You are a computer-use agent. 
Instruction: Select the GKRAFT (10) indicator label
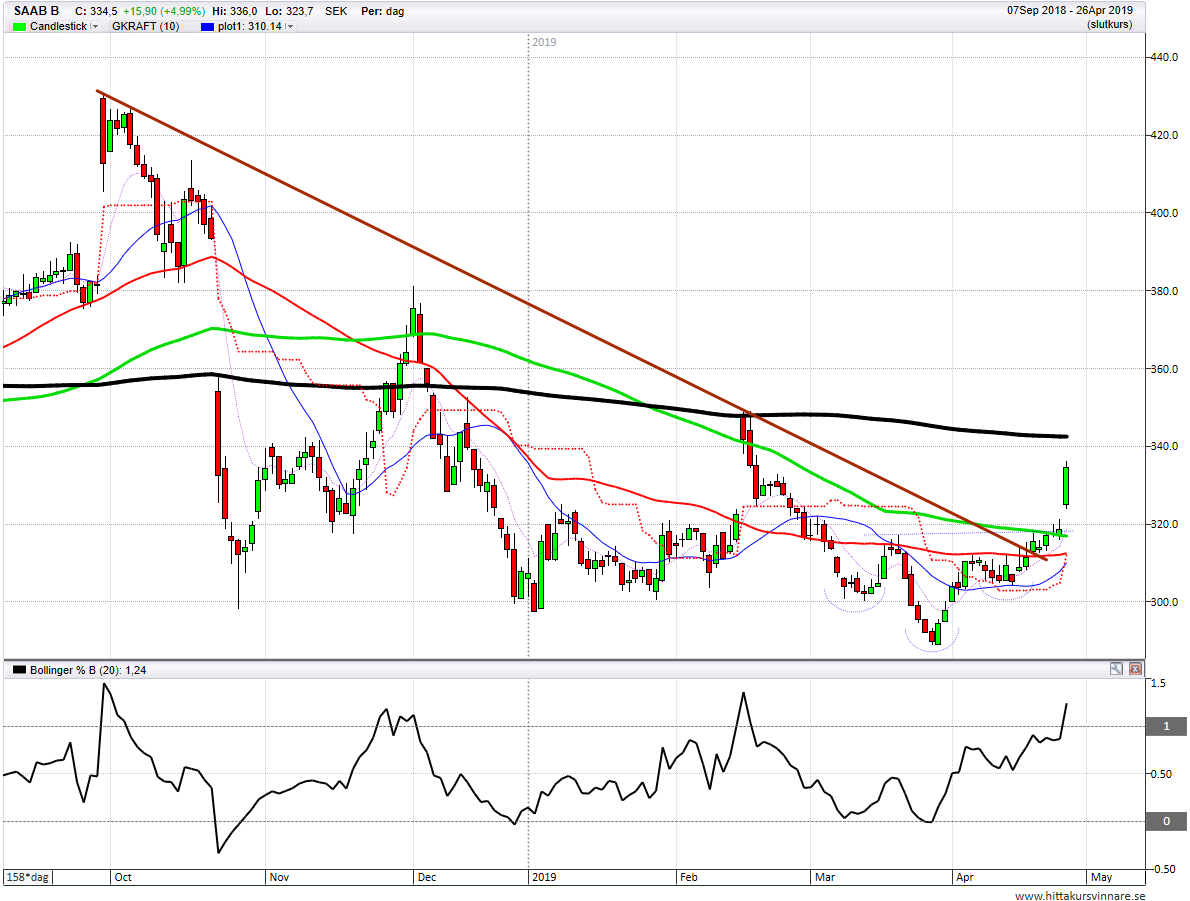coord(146,26)
